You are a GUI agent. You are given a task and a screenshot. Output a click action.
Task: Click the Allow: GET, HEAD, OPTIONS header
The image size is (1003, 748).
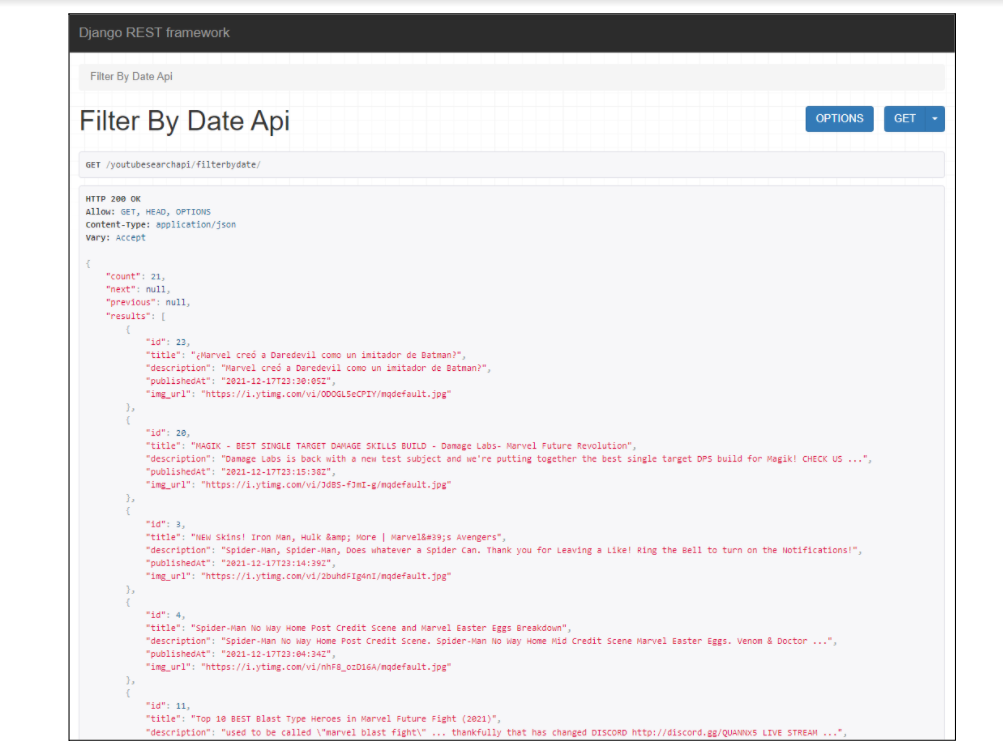point(148,212)
